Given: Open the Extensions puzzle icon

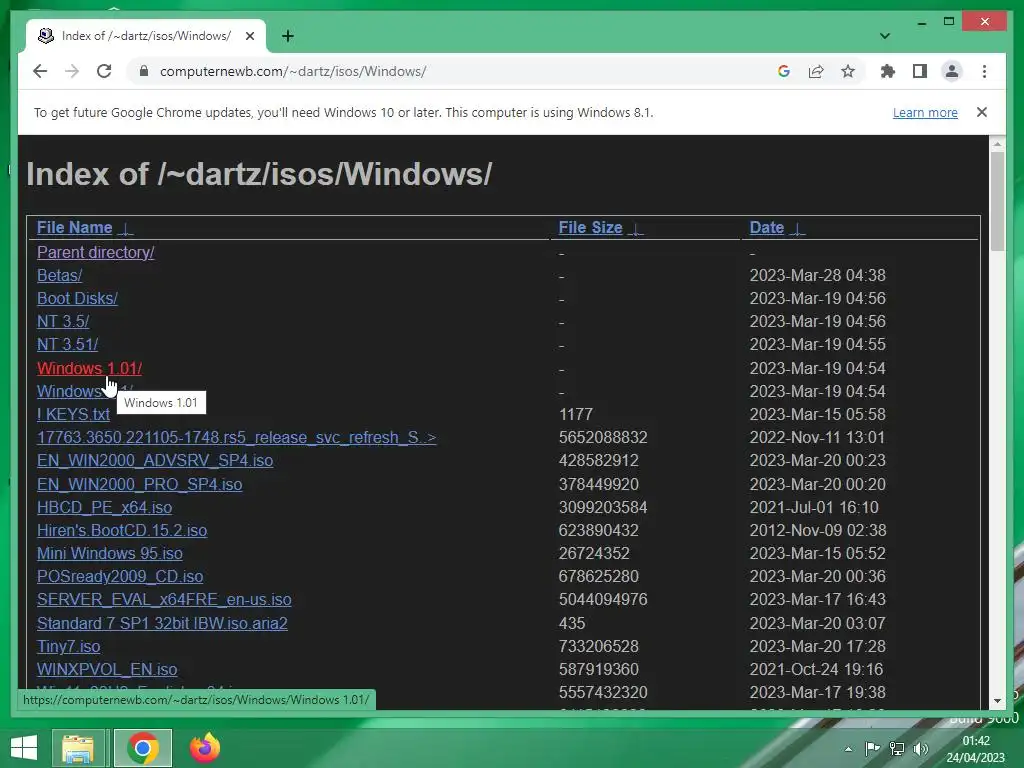Looking at the screenshot, I should (888, 71).
